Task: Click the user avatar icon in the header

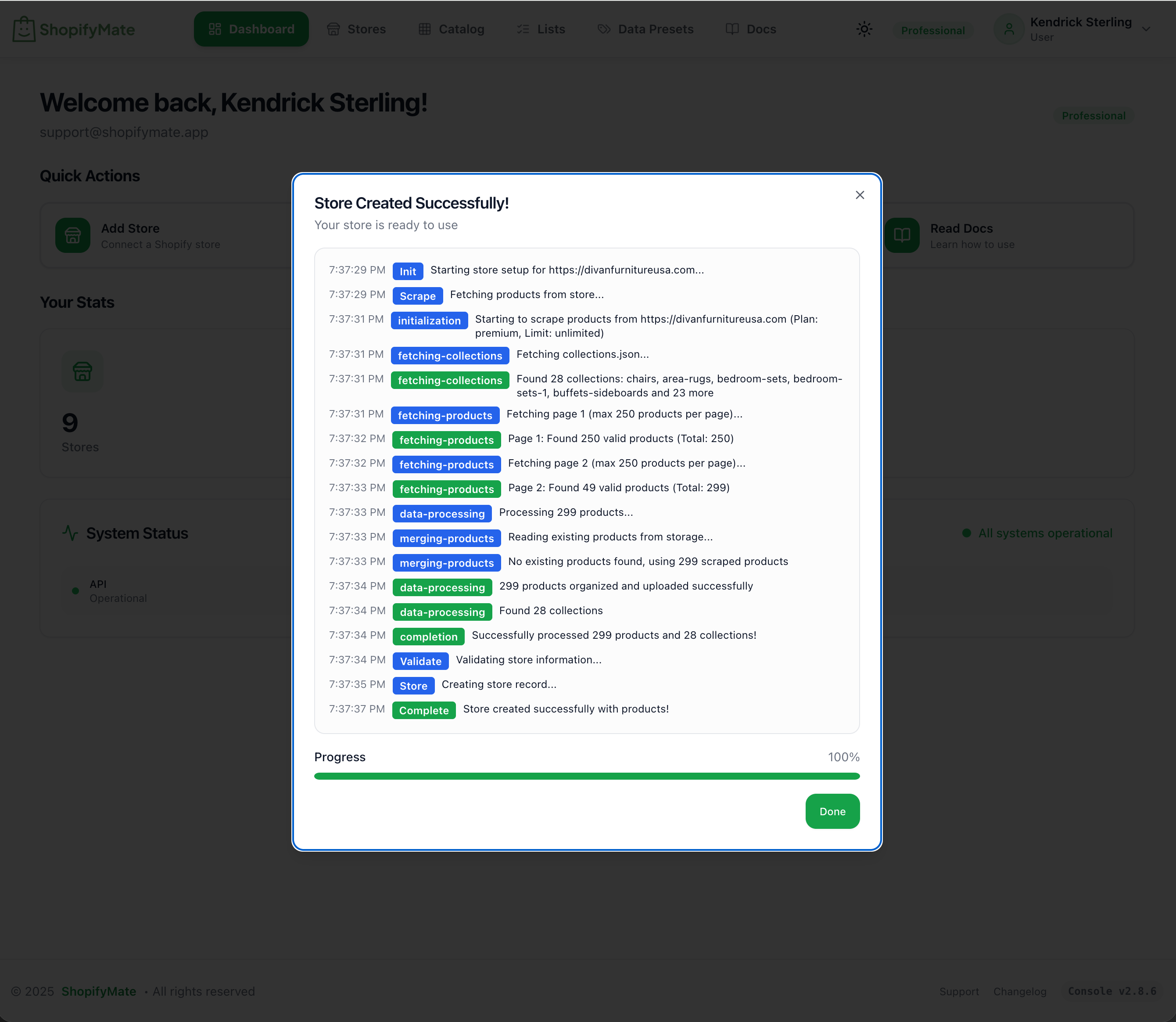Action: click(1008, 29)
